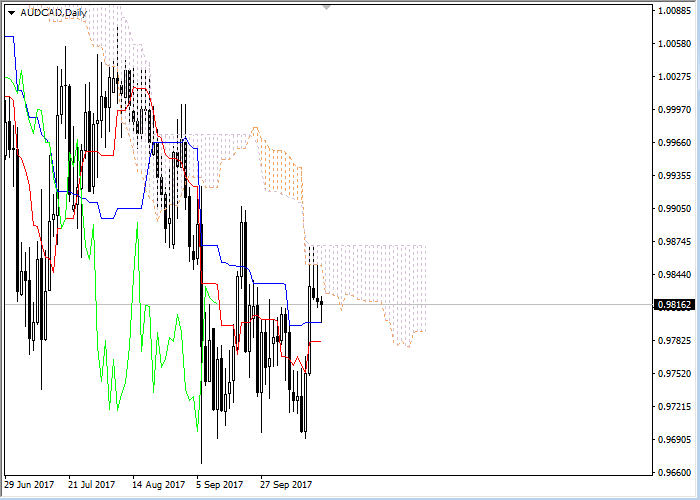Click price level 0.99660 on the scale

(675, 142)
